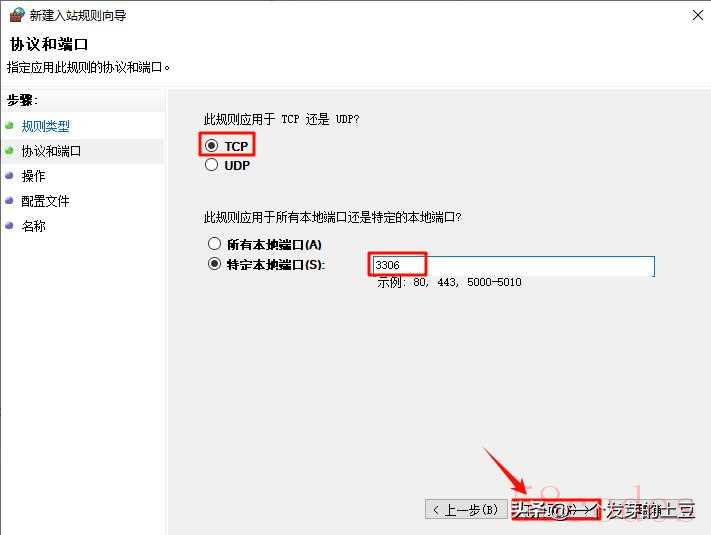This screenshot has height=535, width=711.
Task: Open the 规则类型 step link
Action: click(x=45, y=126)
